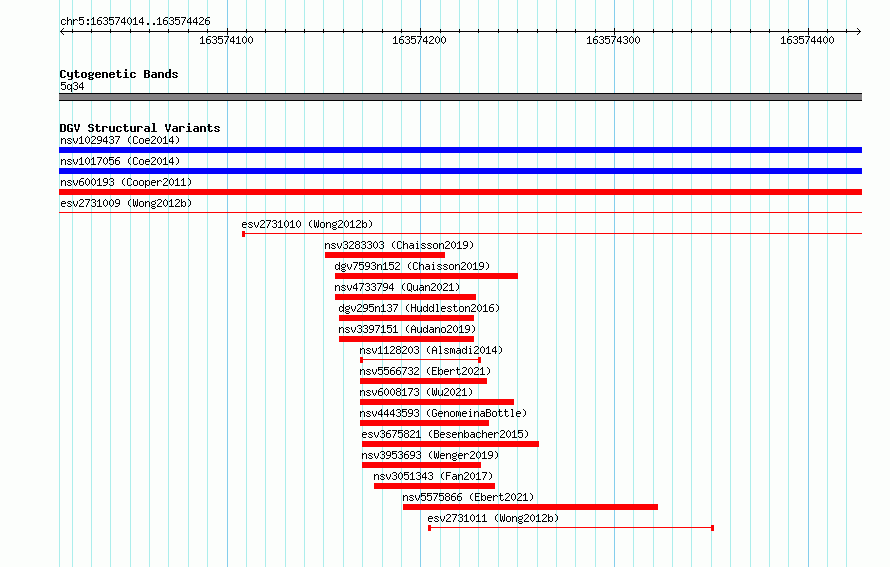
Task: Click the gray 5q34 cytogenetic band bar
Action: pyautogui.click(x=460, y=97)
